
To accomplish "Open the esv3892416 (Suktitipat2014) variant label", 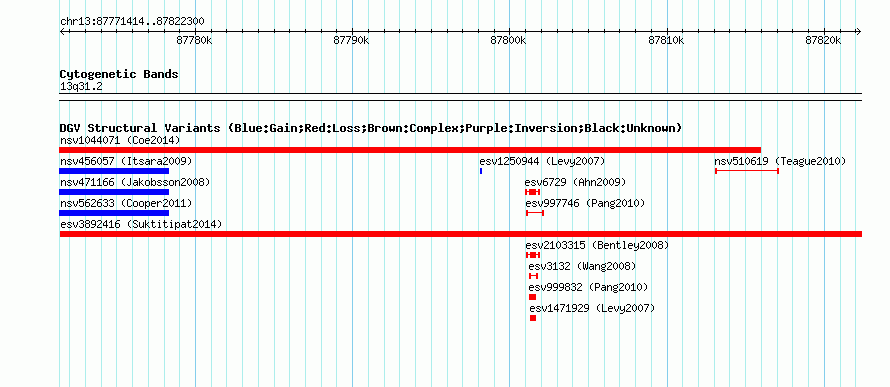I will coord(141,224).
